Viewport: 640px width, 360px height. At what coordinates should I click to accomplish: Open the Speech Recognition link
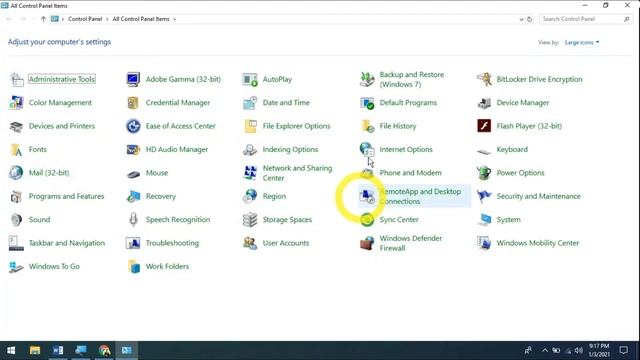point(178,220)
